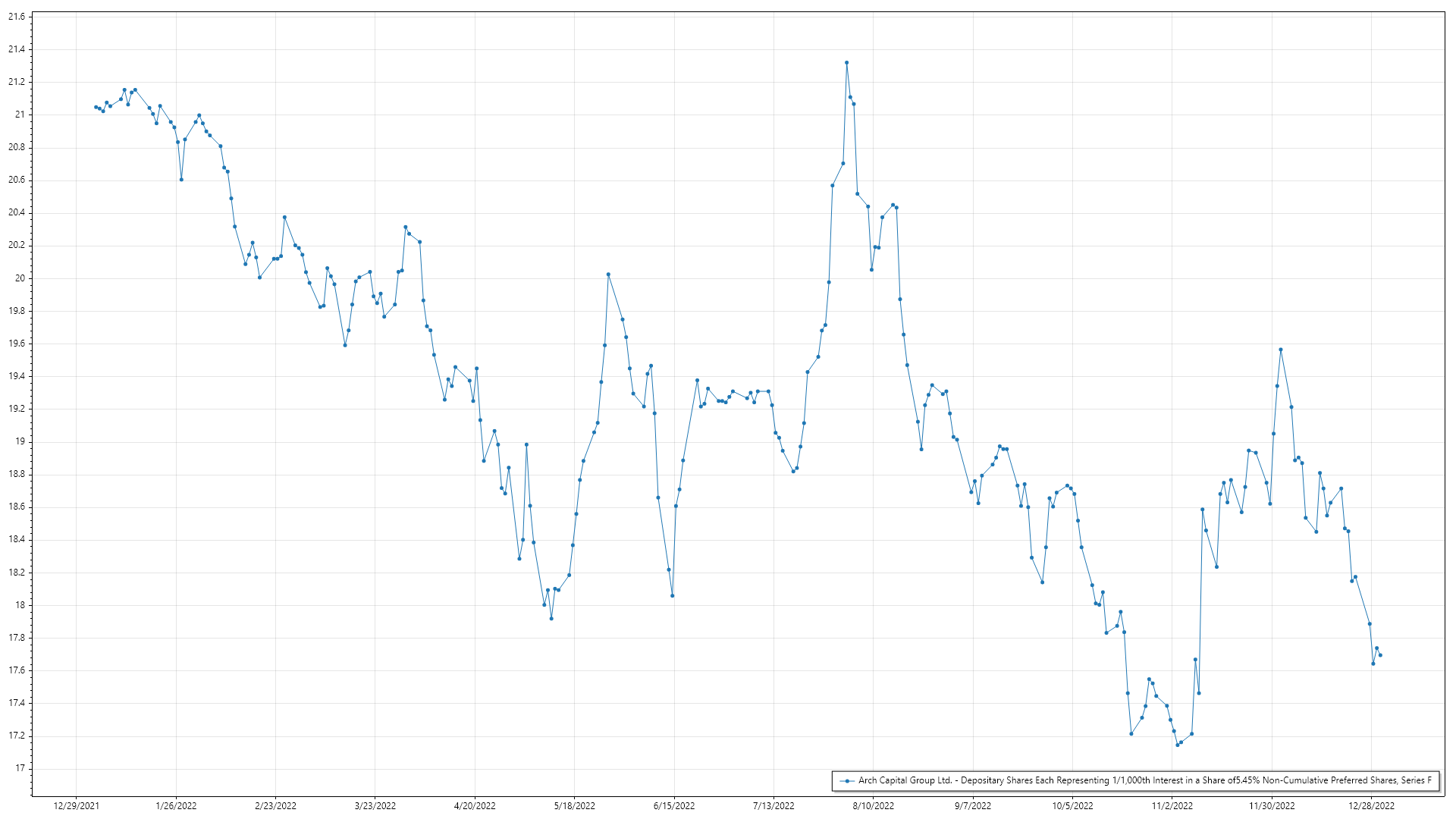Click the late-May peak data point near 20
The height and width of the screenshot is (819, 1456).
(x=608, y=275)
